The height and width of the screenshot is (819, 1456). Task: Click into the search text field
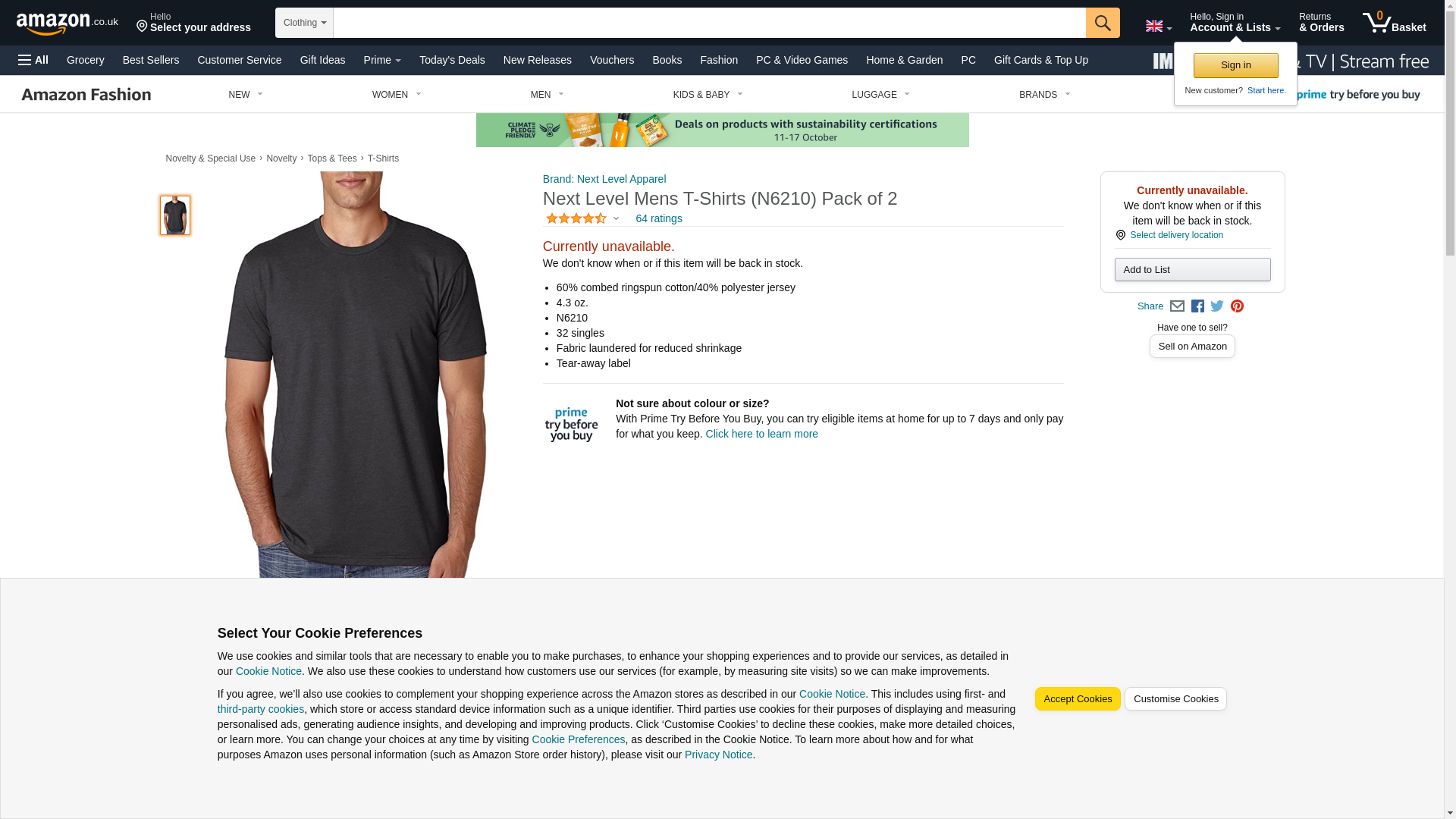[x=709, y=23]
